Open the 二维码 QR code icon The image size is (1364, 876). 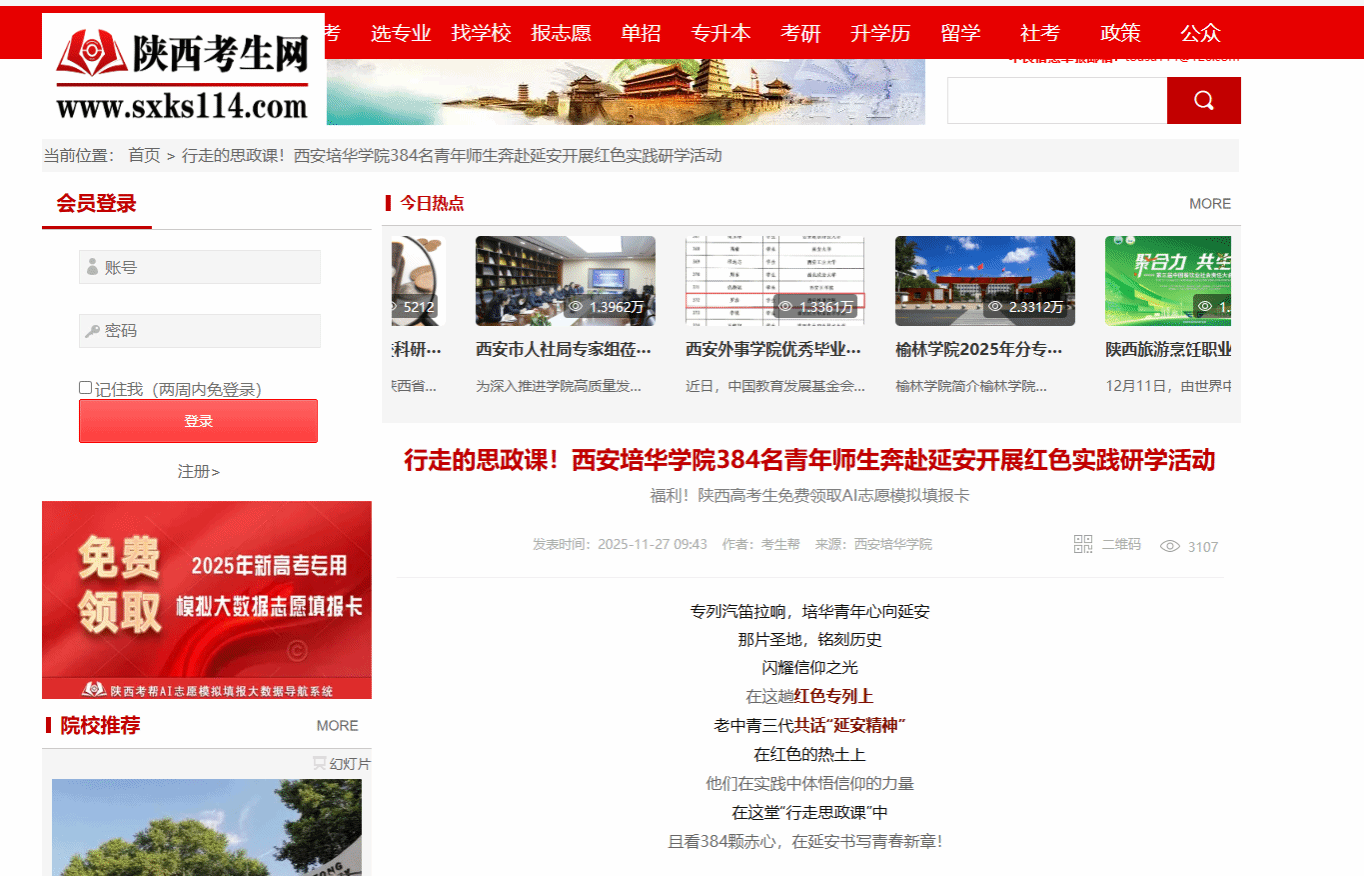click(1083, 544)
